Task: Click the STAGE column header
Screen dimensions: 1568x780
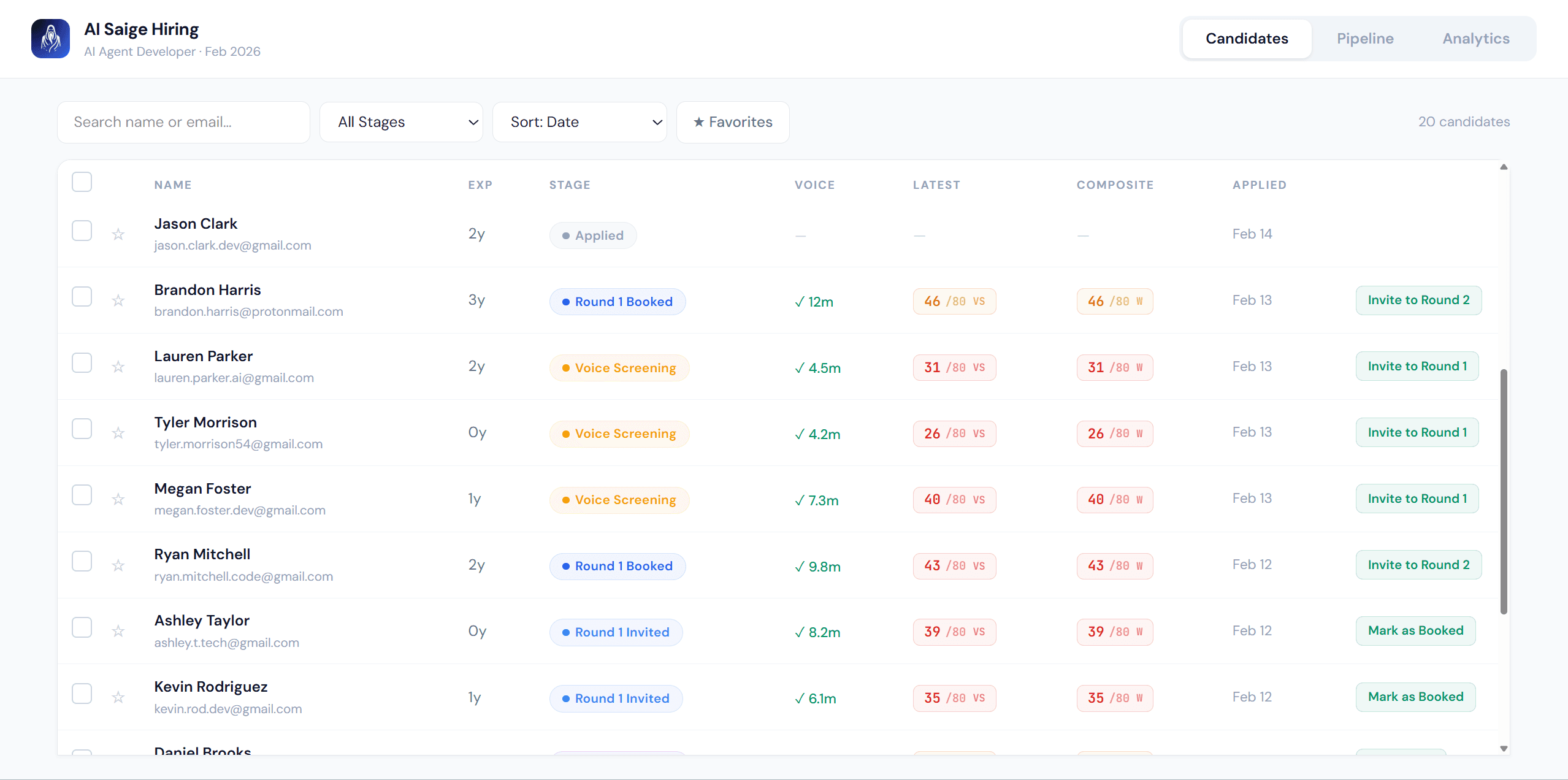Action: point(570,185)
